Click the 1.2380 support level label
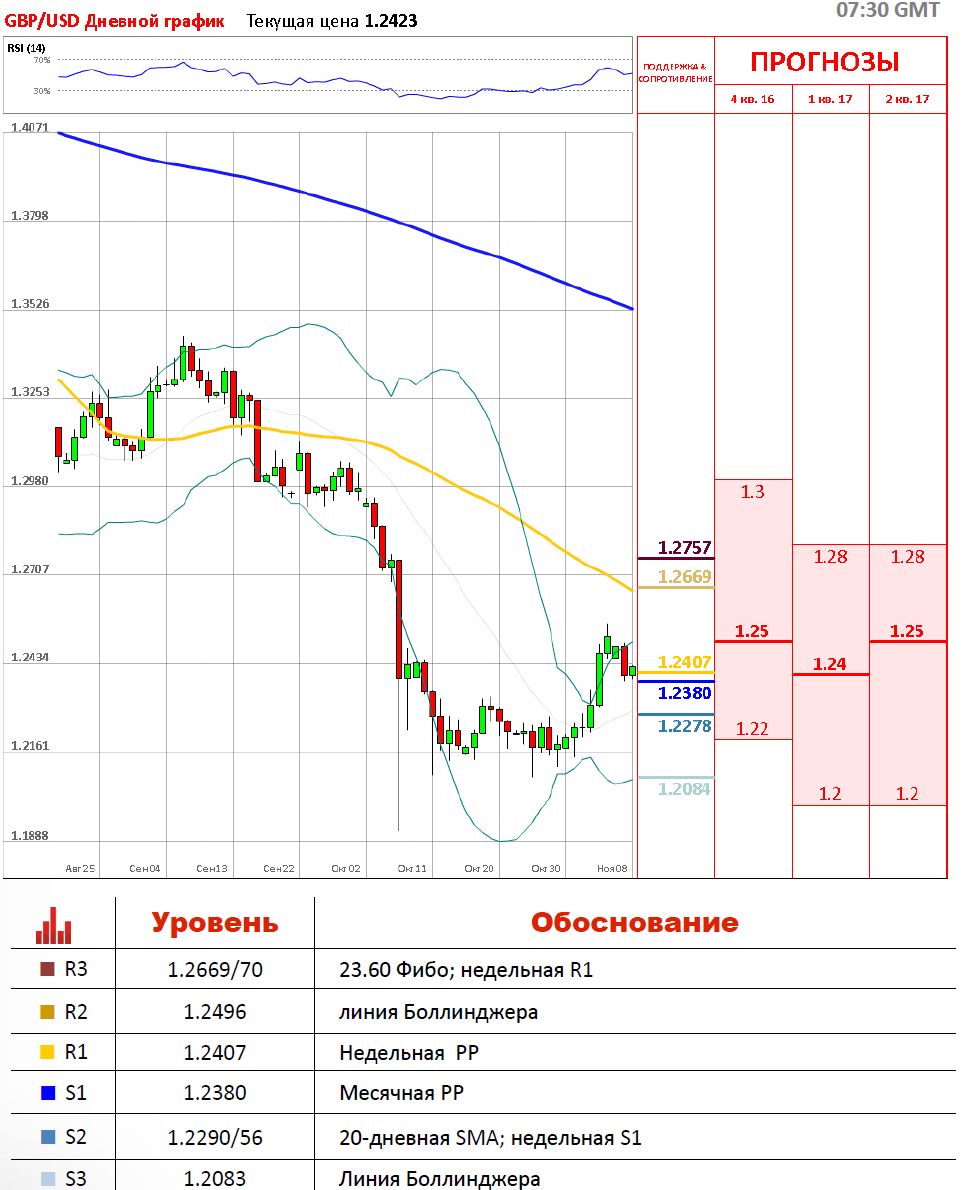The image size is (966, 1190). 684,693
